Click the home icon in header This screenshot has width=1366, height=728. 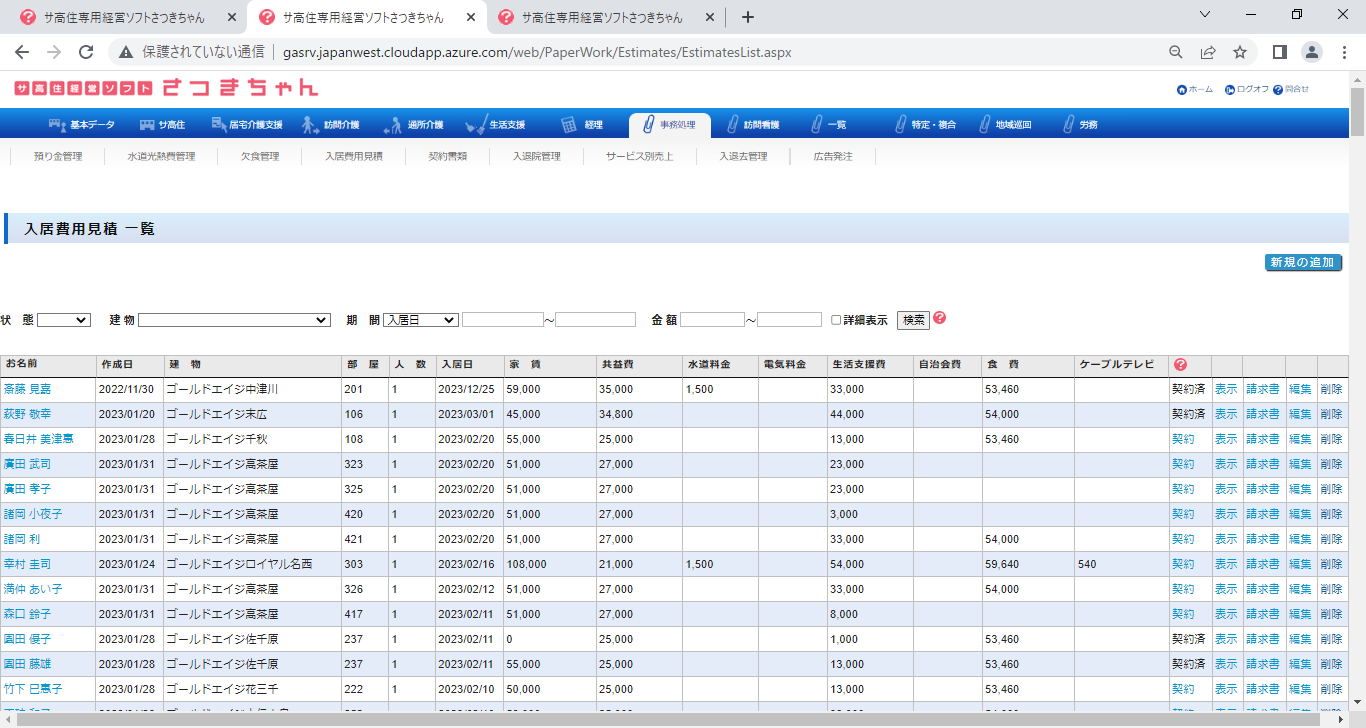click(x=1182, y=90)
